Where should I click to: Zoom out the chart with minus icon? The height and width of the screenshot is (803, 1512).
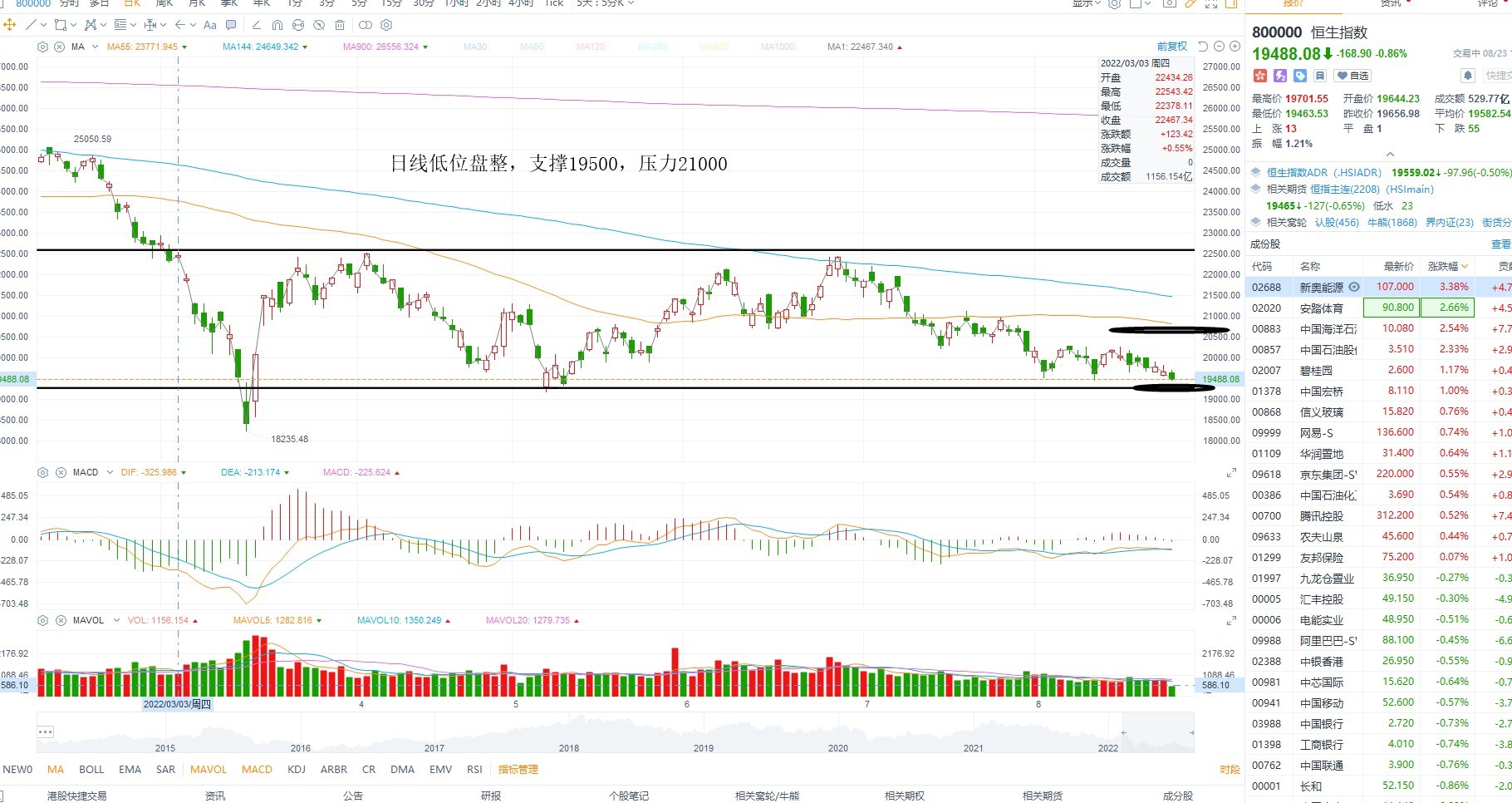[1219, 47]
